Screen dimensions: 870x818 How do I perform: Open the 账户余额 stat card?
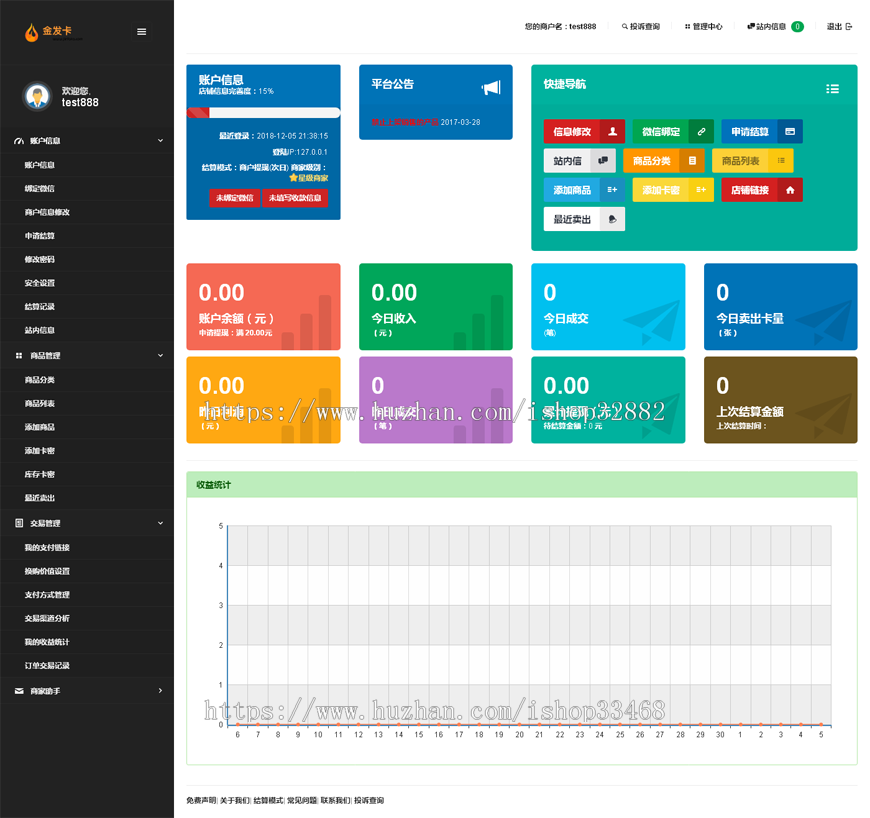point(263,306)
